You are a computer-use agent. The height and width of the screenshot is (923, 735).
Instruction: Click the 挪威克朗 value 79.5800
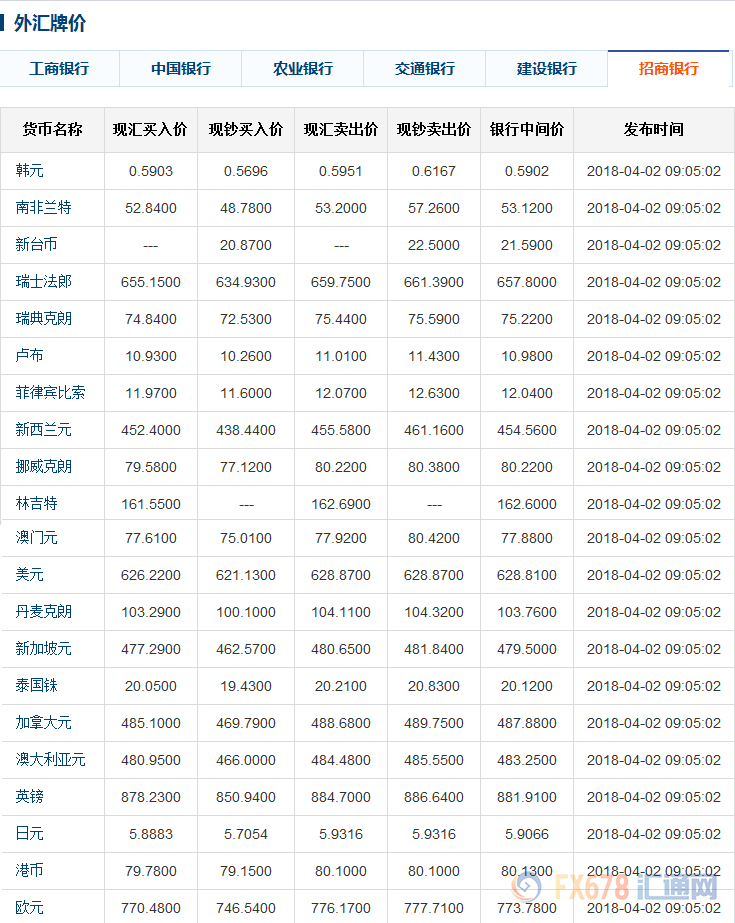[x=151, y=467]
